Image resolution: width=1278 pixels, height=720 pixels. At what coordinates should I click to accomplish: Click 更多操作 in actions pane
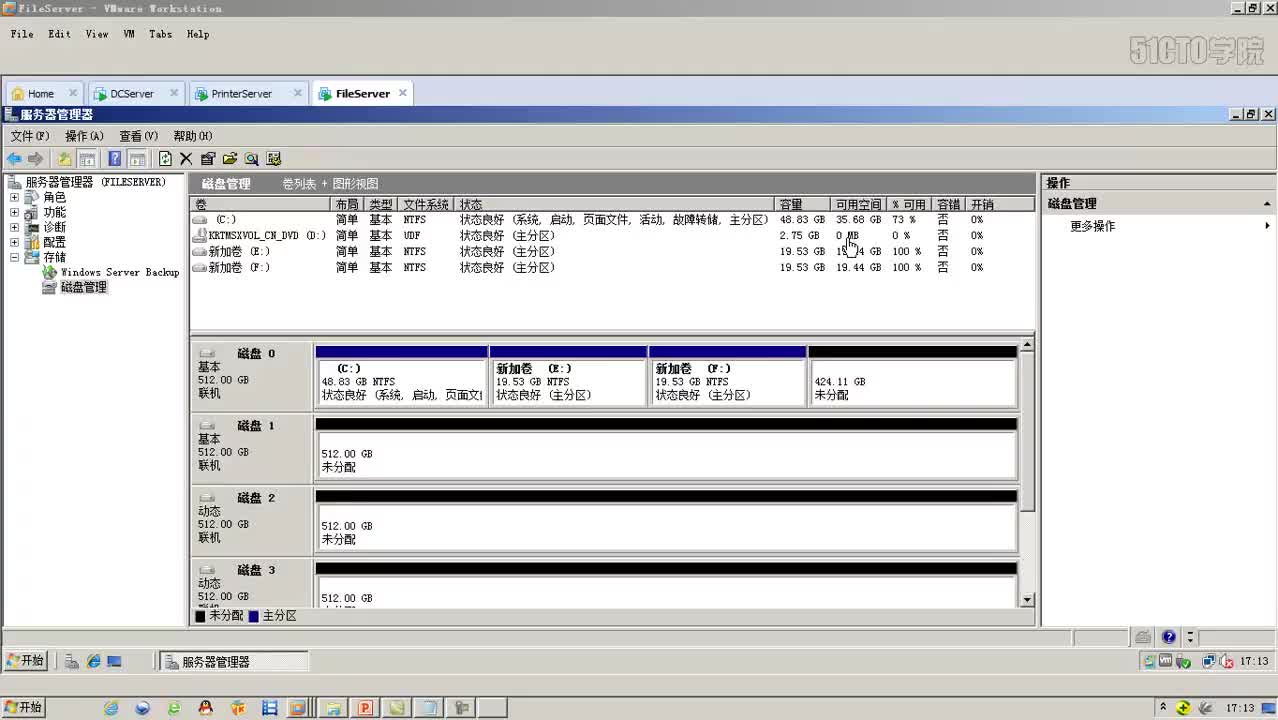1092,226
